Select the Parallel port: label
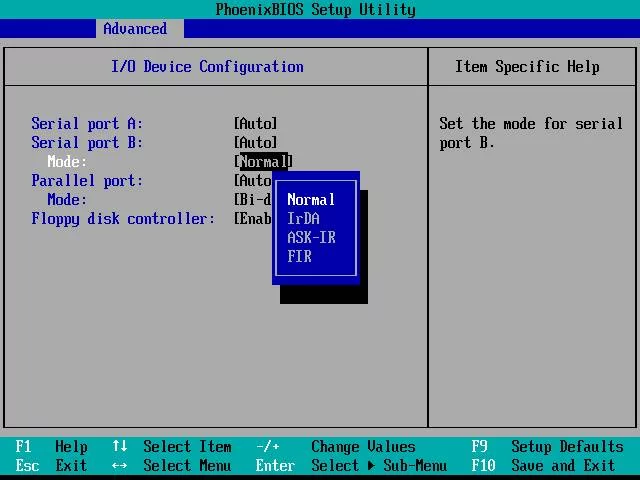The image size is (640, 480). pos(87,180)
